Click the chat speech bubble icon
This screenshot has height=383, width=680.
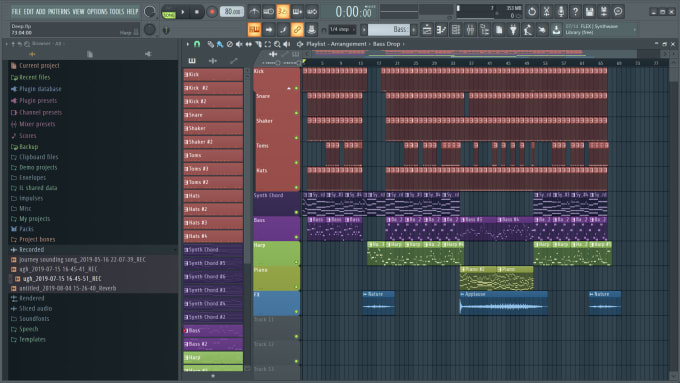point(618,12)
